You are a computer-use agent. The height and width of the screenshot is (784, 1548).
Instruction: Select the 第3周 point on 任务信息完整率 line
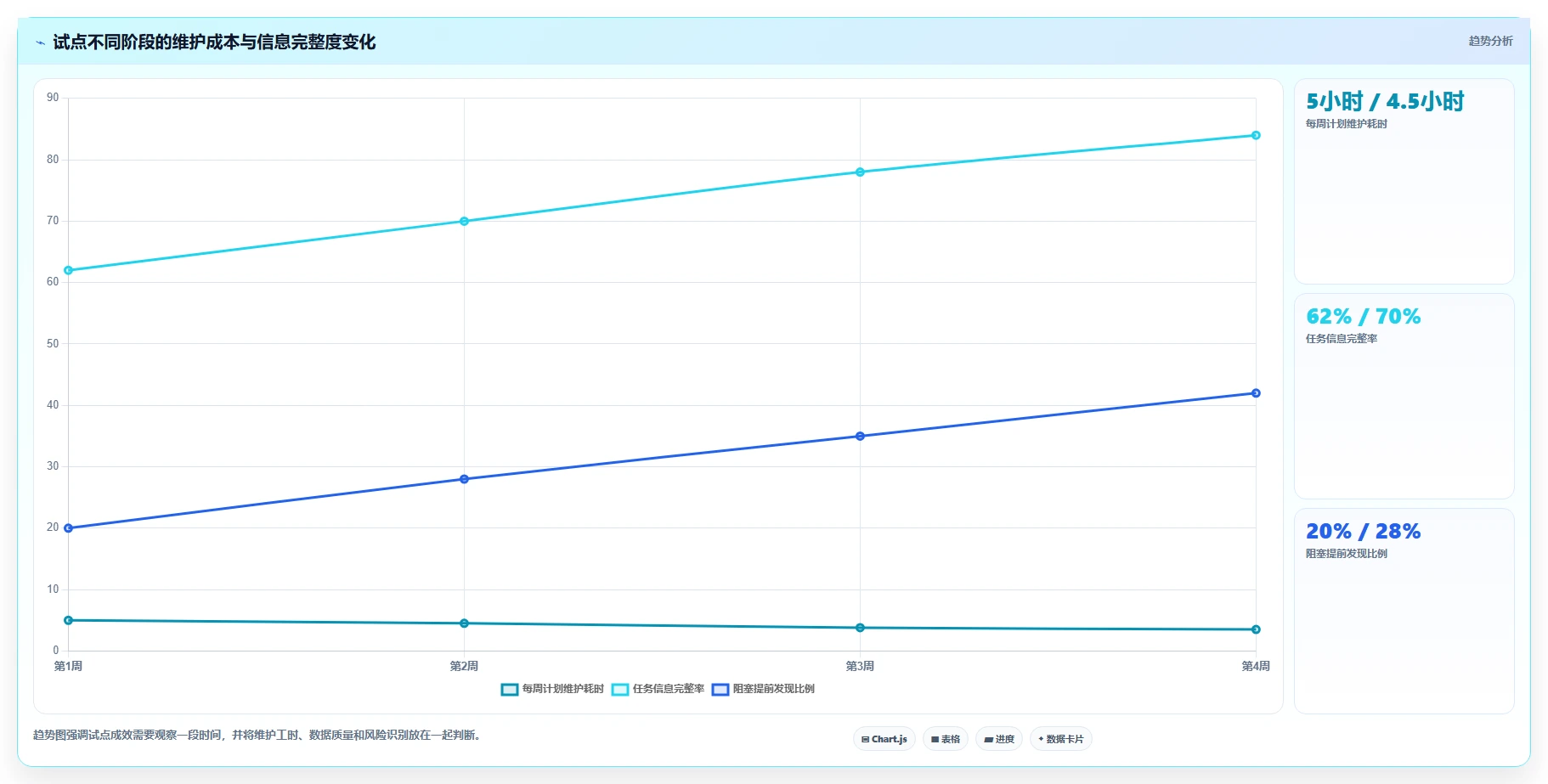(860, 172)
